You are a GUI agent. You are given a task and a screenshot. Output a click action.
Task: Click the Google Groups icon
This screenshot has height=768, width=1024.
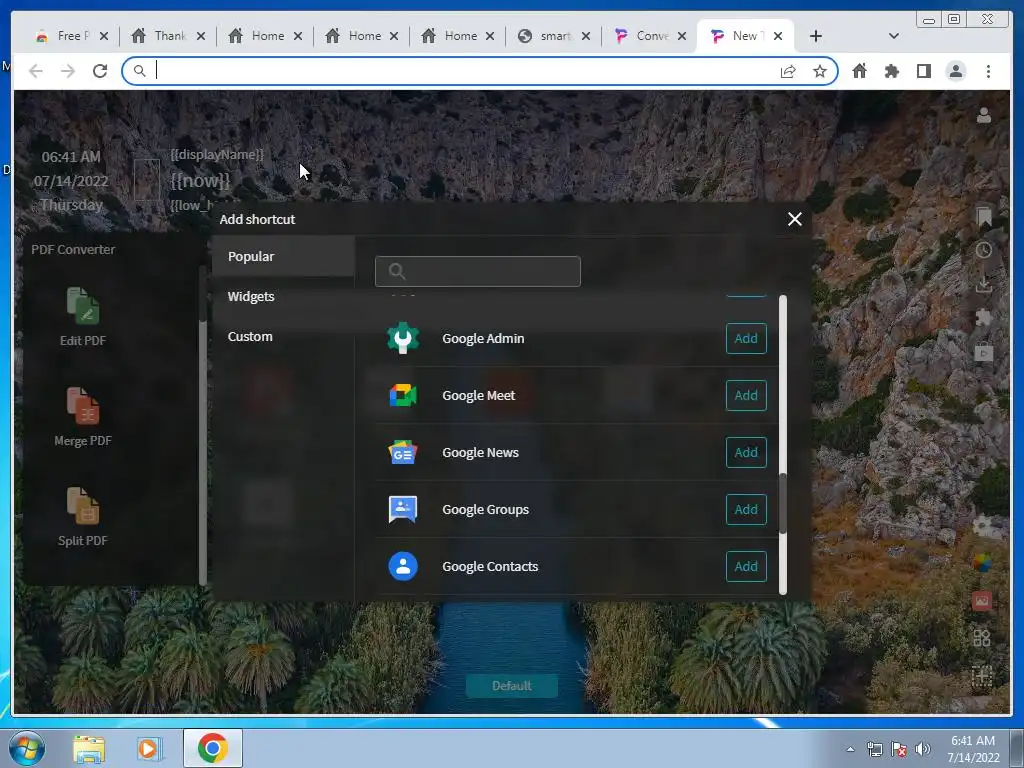(x=403, y=509)
